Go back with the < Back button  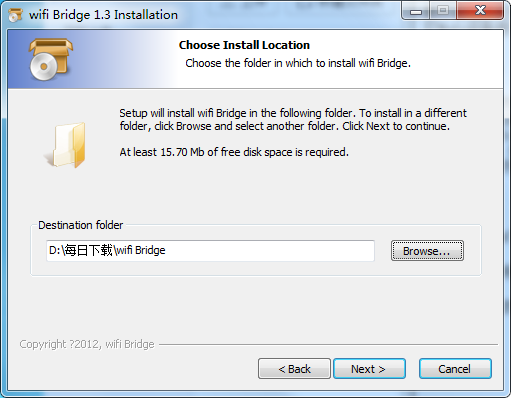click(294, 369)
